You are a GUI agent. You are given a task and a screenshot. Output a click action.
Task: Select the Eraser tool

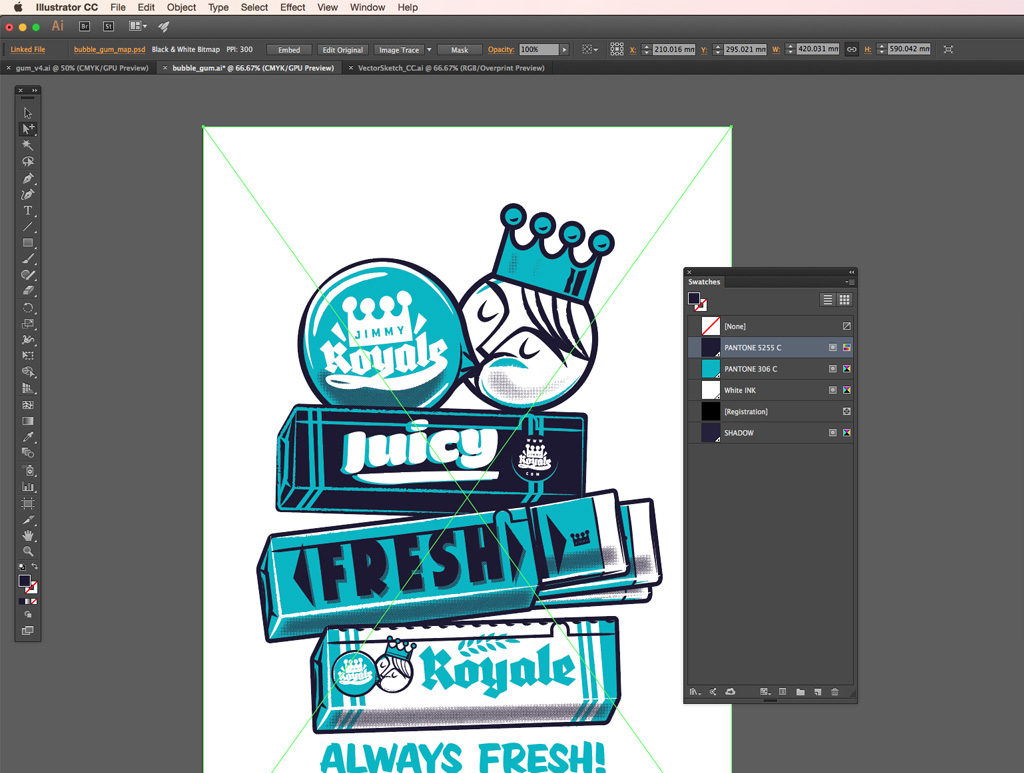point(28,291)
